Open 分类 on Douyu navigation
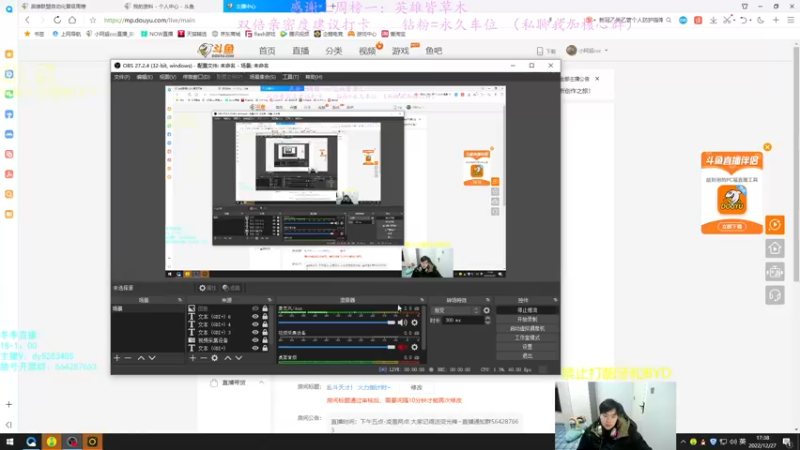 334,51
